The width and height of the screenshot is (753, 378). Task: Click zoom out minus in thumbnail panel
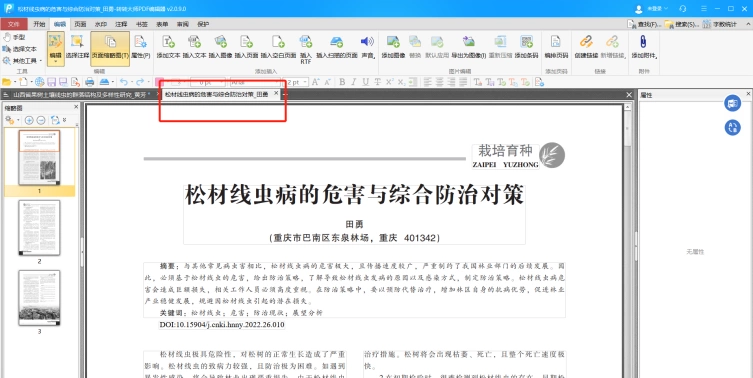[x=41, y=120]
